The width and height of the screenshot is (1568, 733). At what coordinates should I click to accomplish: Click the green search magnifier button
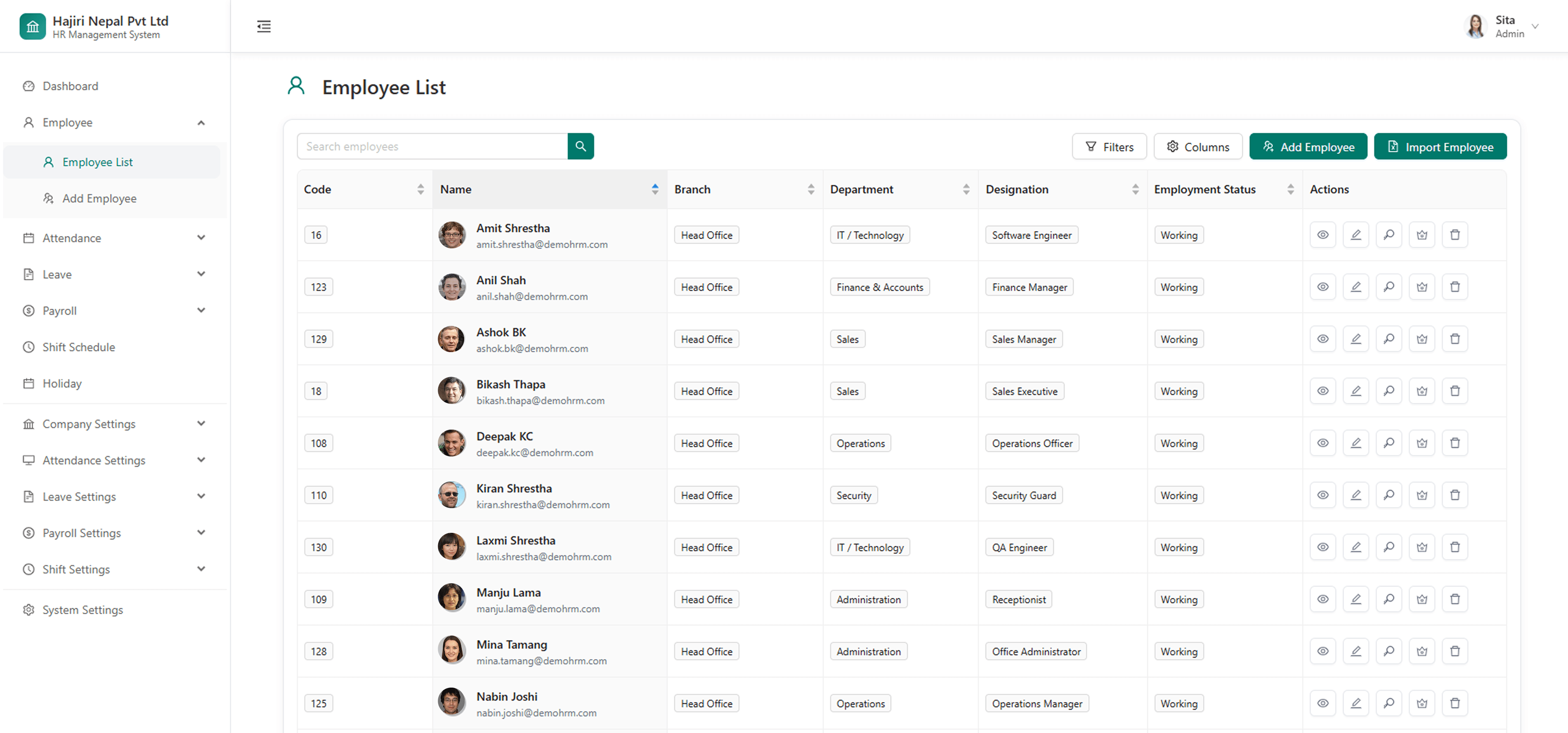(580, 146)
